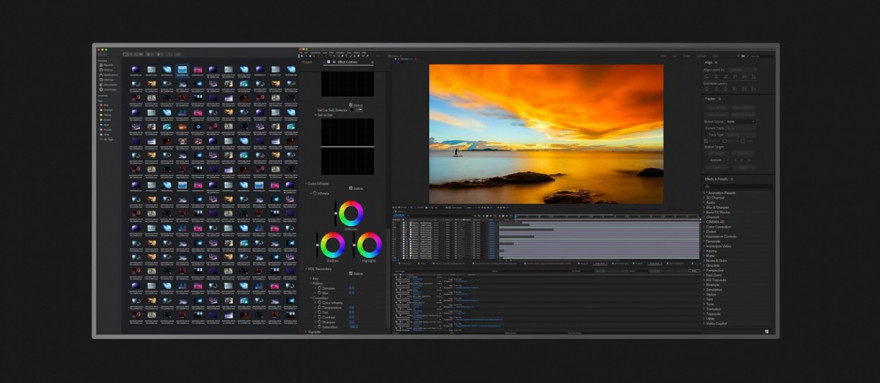This screenshot has height=383, width=880.
Task: Click the new bin icon below Effects list
Action: click(767, 331)
